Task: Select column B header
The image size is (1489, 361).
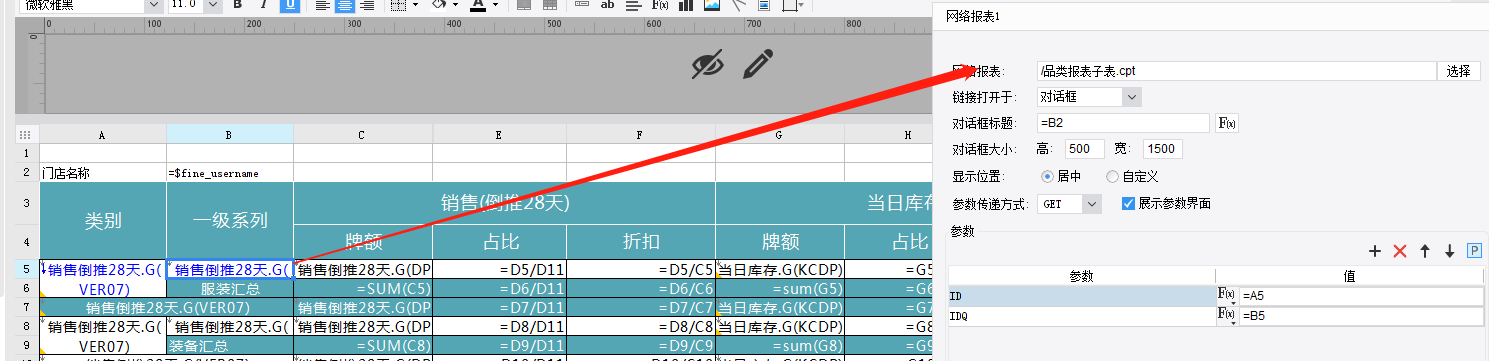Action: point(229,133)
